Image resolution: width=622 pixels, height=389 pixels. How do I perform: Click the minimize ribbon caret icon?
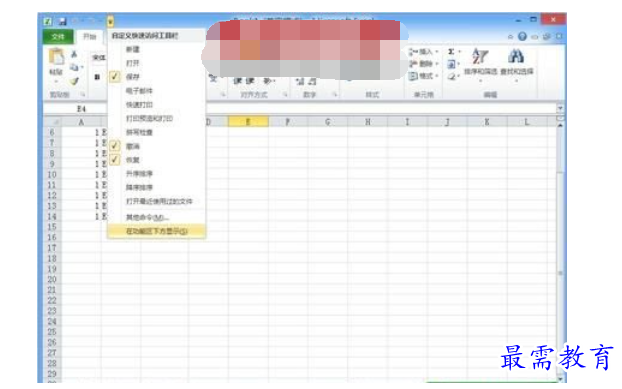tap(510, 36)
